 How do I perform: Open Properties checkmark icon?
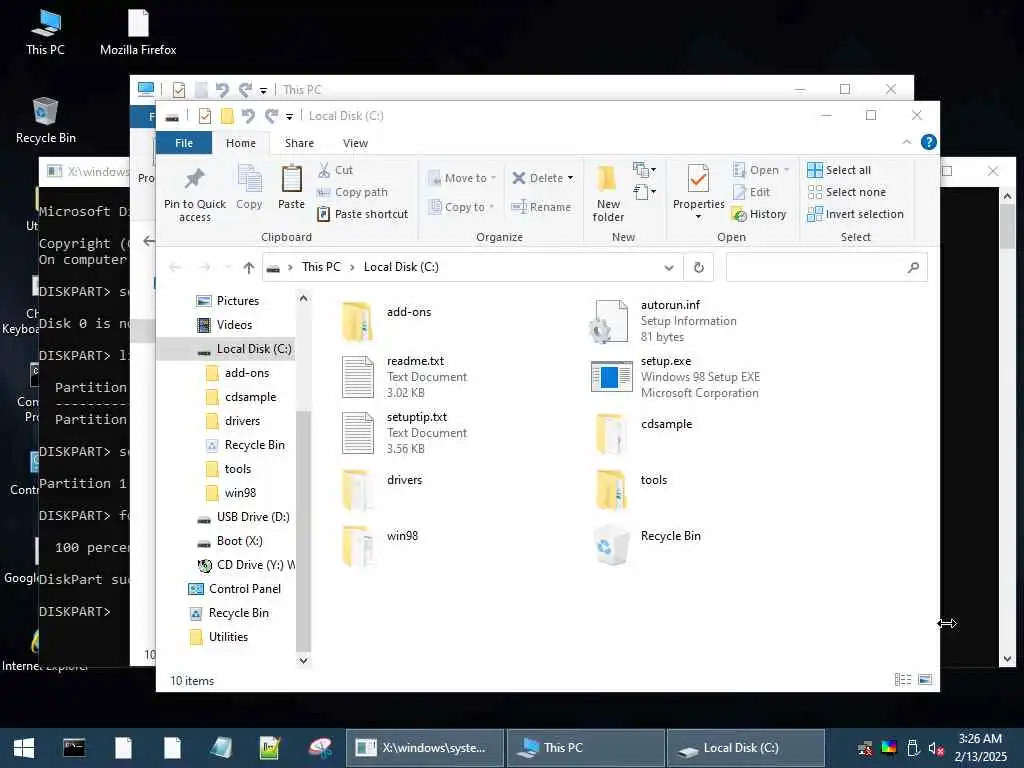[698, 178]
